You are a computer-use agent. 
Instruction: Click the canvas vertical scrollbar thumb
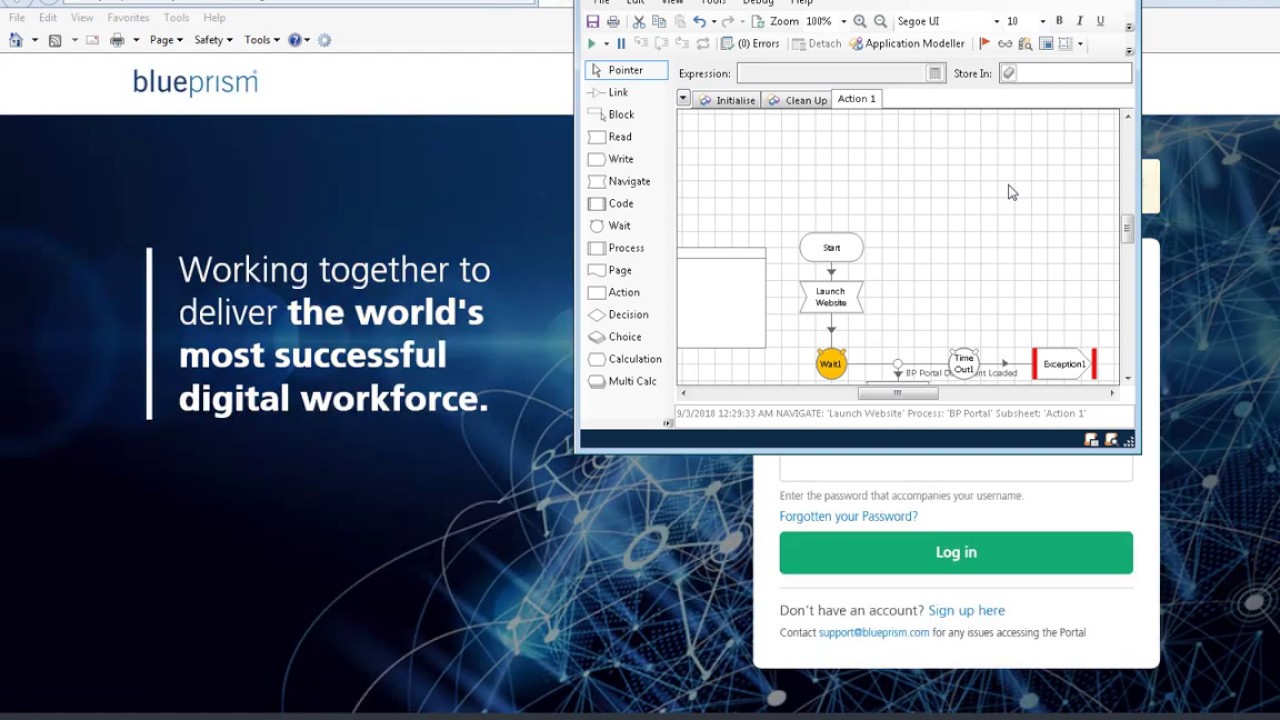(x=1127, y=228)
